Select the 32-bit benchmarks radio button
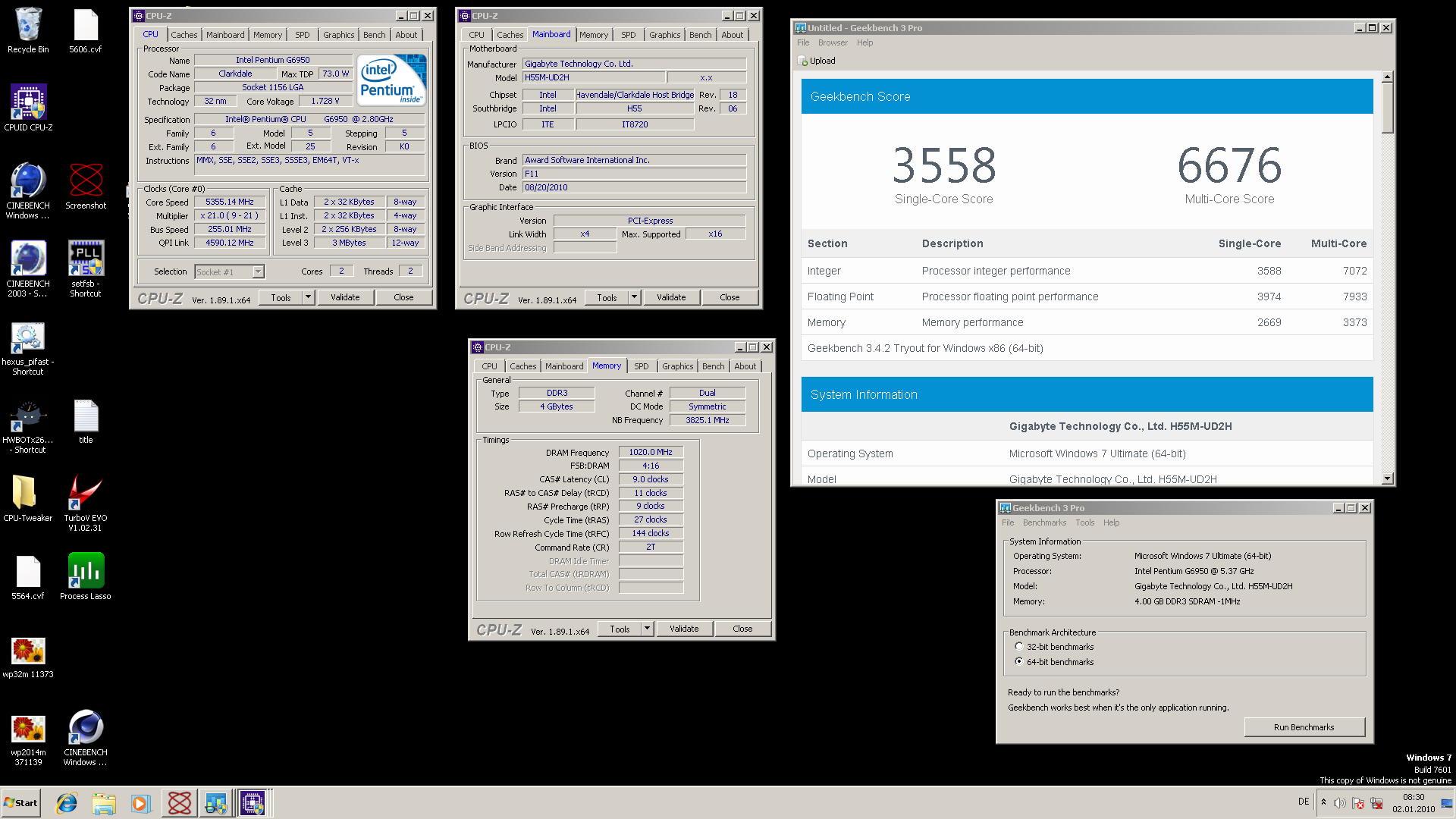The image size is (1456, 819). (x=1019, y=647)
